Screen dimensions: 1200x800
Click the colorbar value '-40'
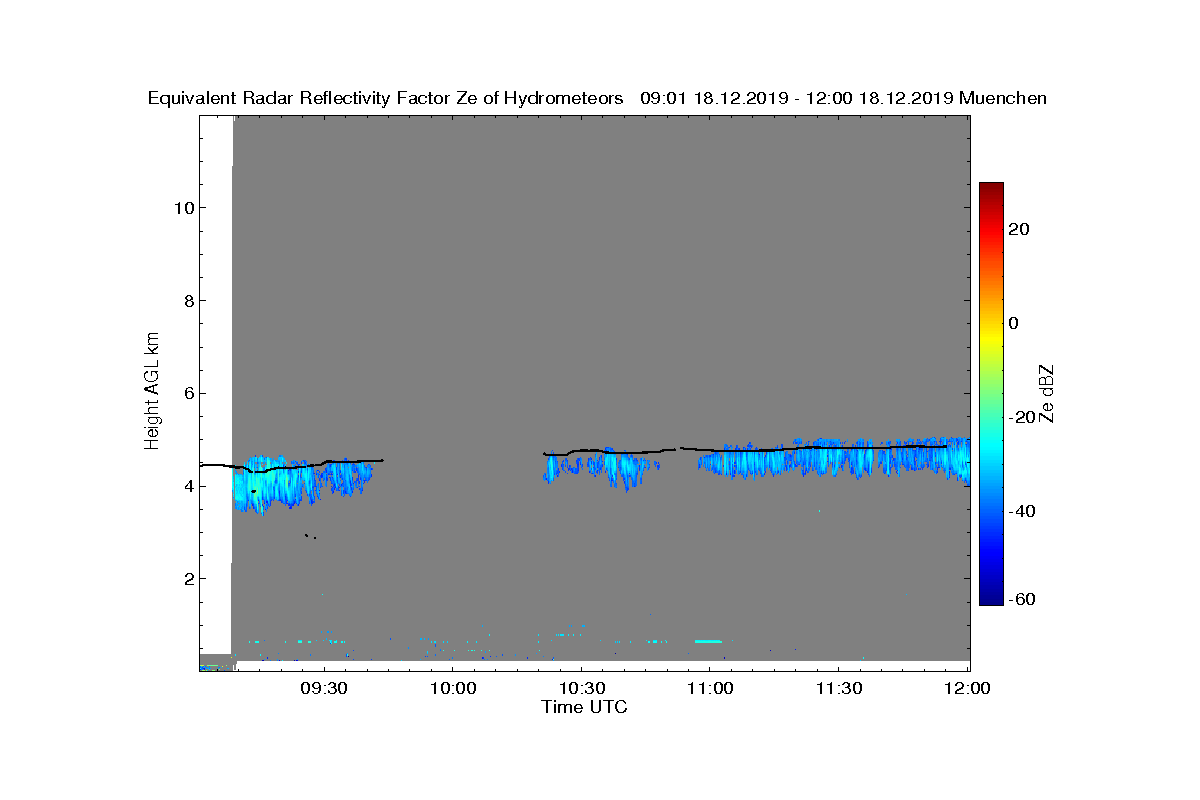[x=1023, y=511]
